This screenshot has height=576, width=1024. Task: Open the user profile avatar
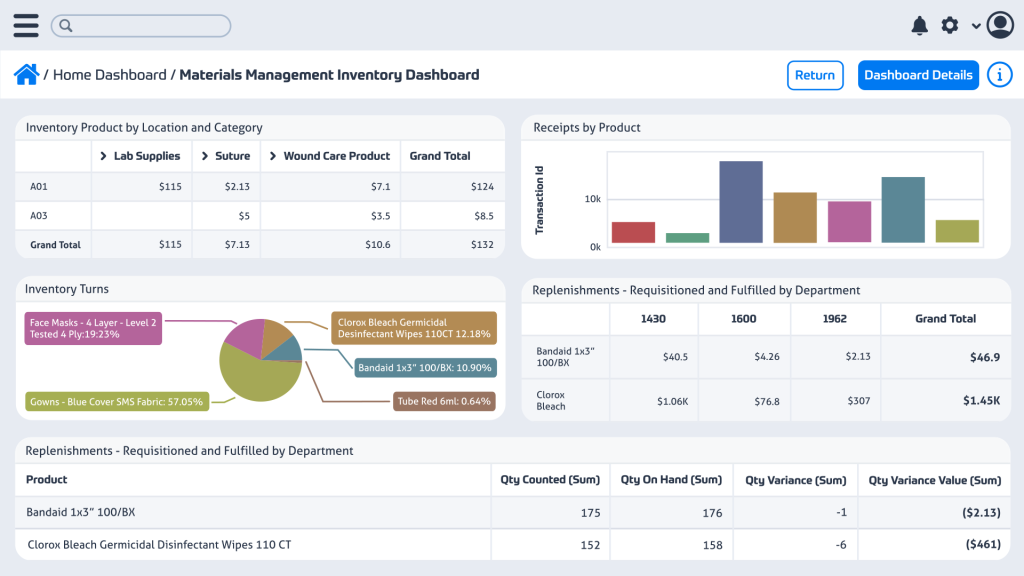[1000, 25]
